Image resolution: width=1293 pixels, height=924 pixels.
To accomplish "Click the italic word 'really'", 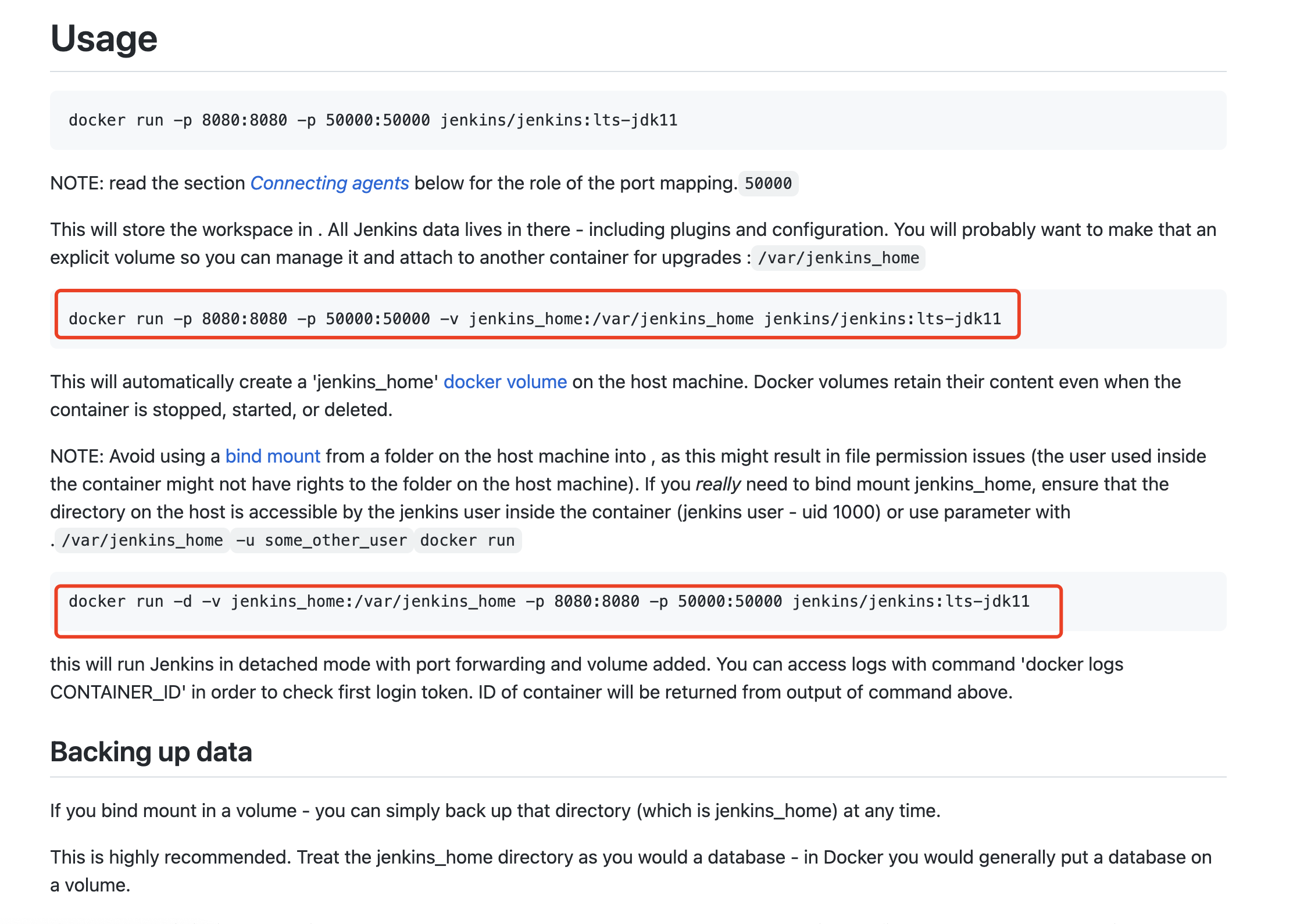I will click(x=717, y=484).
